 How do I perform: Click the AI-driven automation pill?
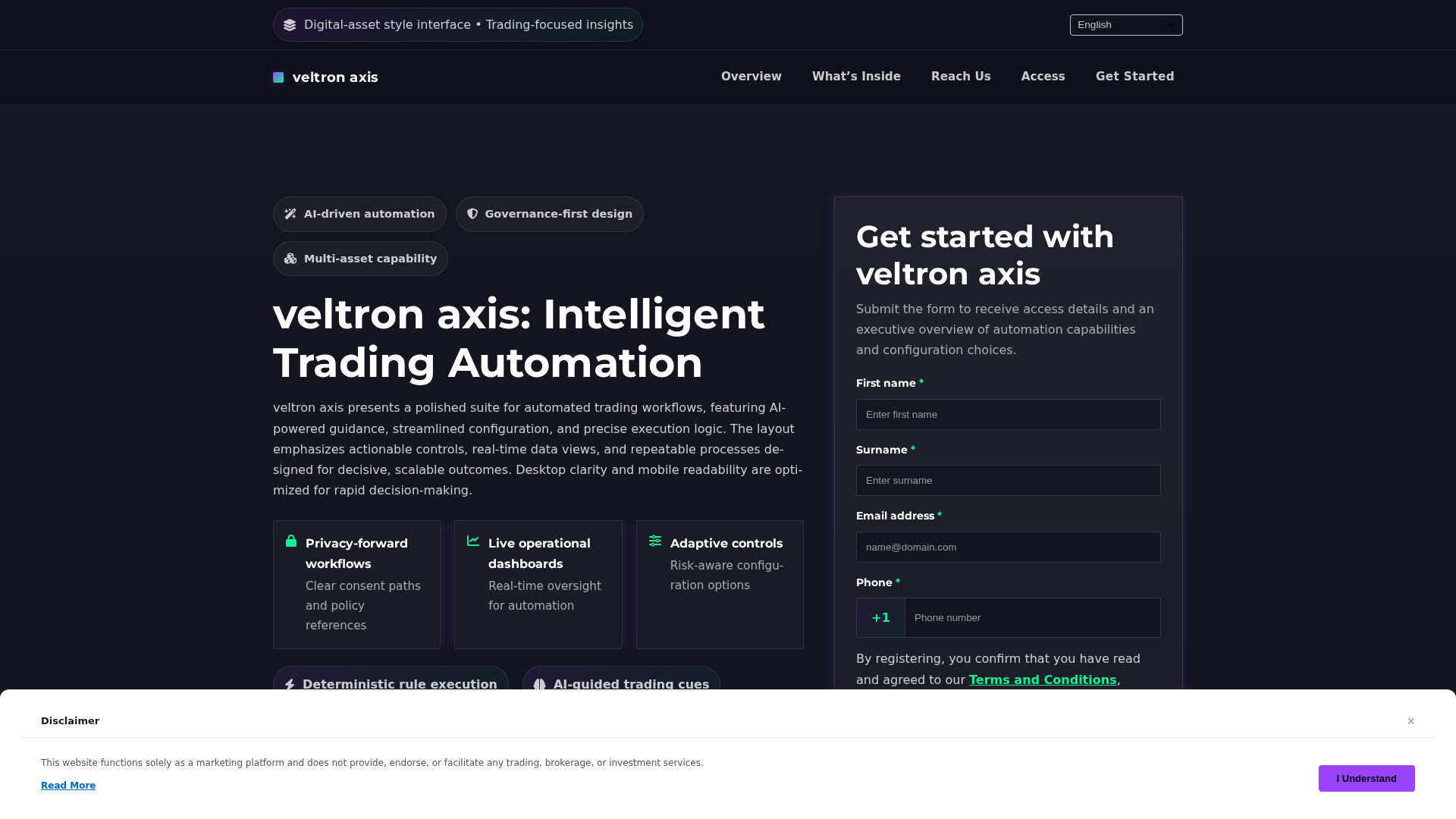(359, 215)
